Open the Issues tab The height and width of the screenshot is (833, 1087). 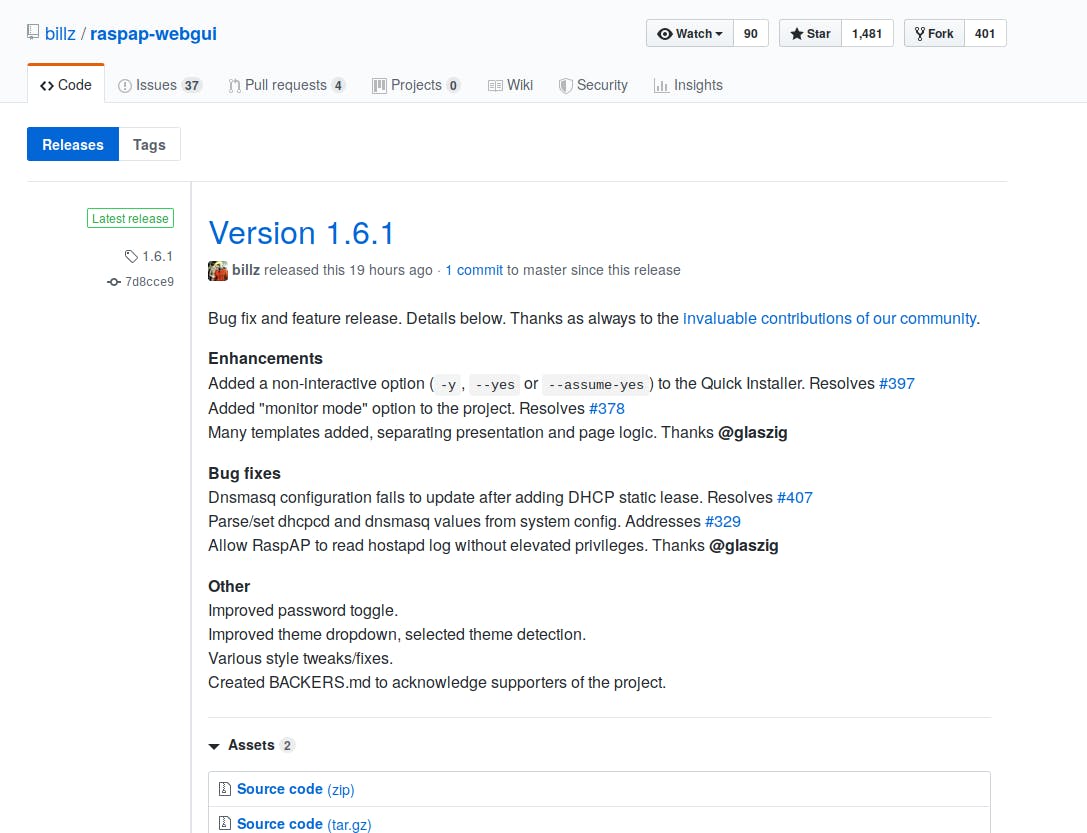pos(159,85)
